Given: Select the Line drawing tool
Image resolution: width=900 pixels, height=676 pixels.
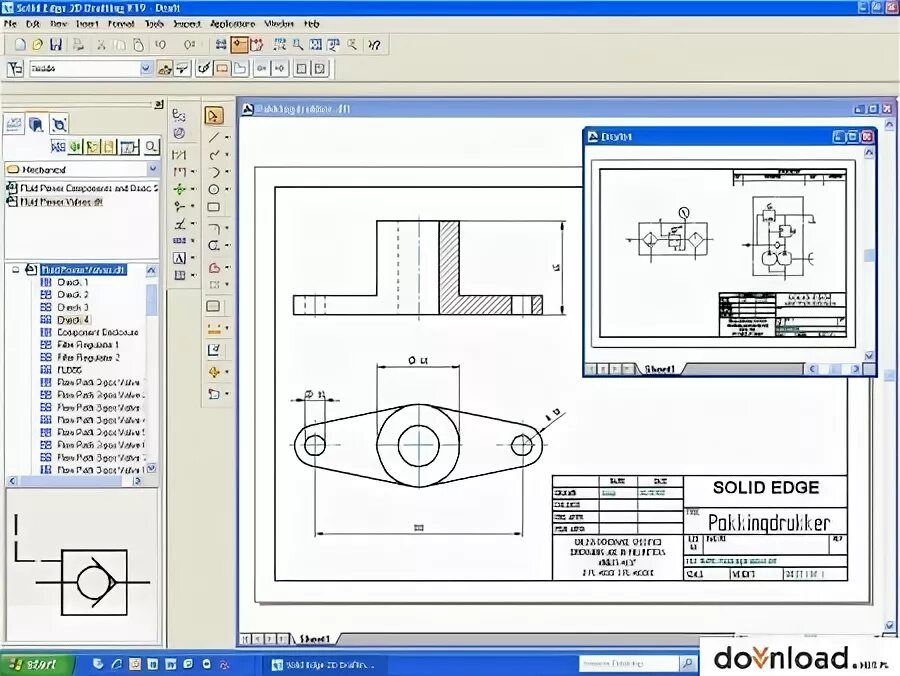Looking at the screenshot, I should pyautogui.click(x=214, y=137).
